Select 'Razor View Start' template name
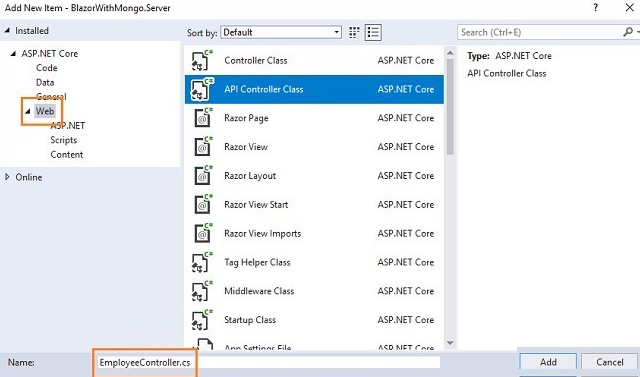 (x=256, y=205)
